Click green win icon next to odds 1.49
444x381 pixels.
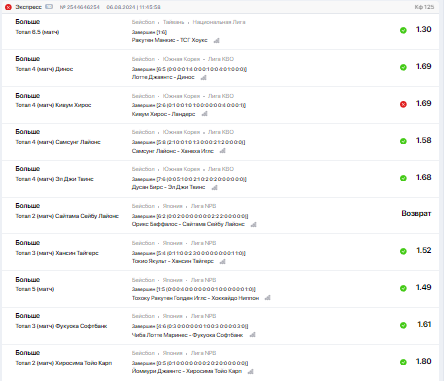pos(403,288)
